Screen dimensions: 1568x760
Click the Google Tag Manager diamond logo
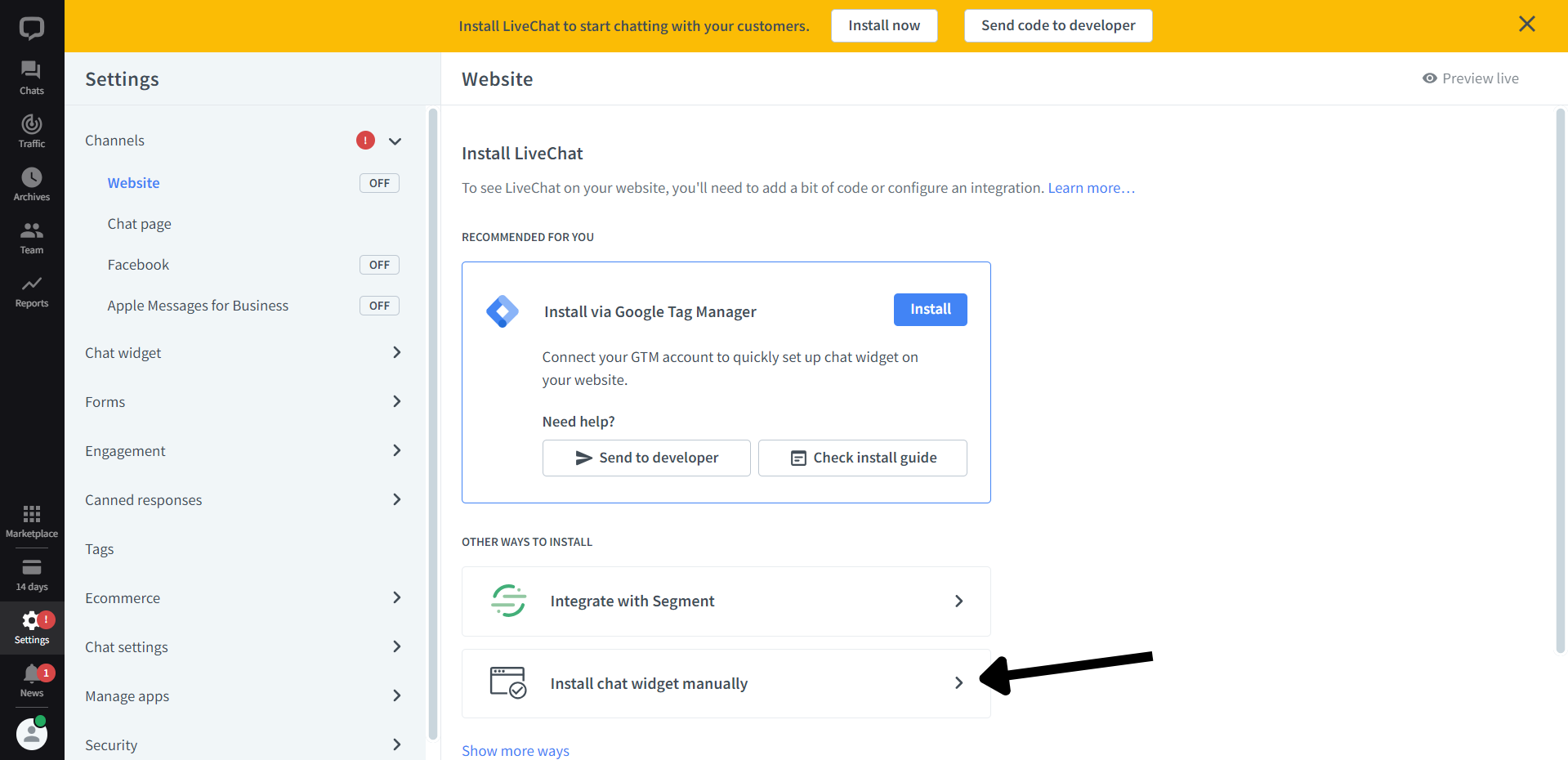(x=503, y=311)
